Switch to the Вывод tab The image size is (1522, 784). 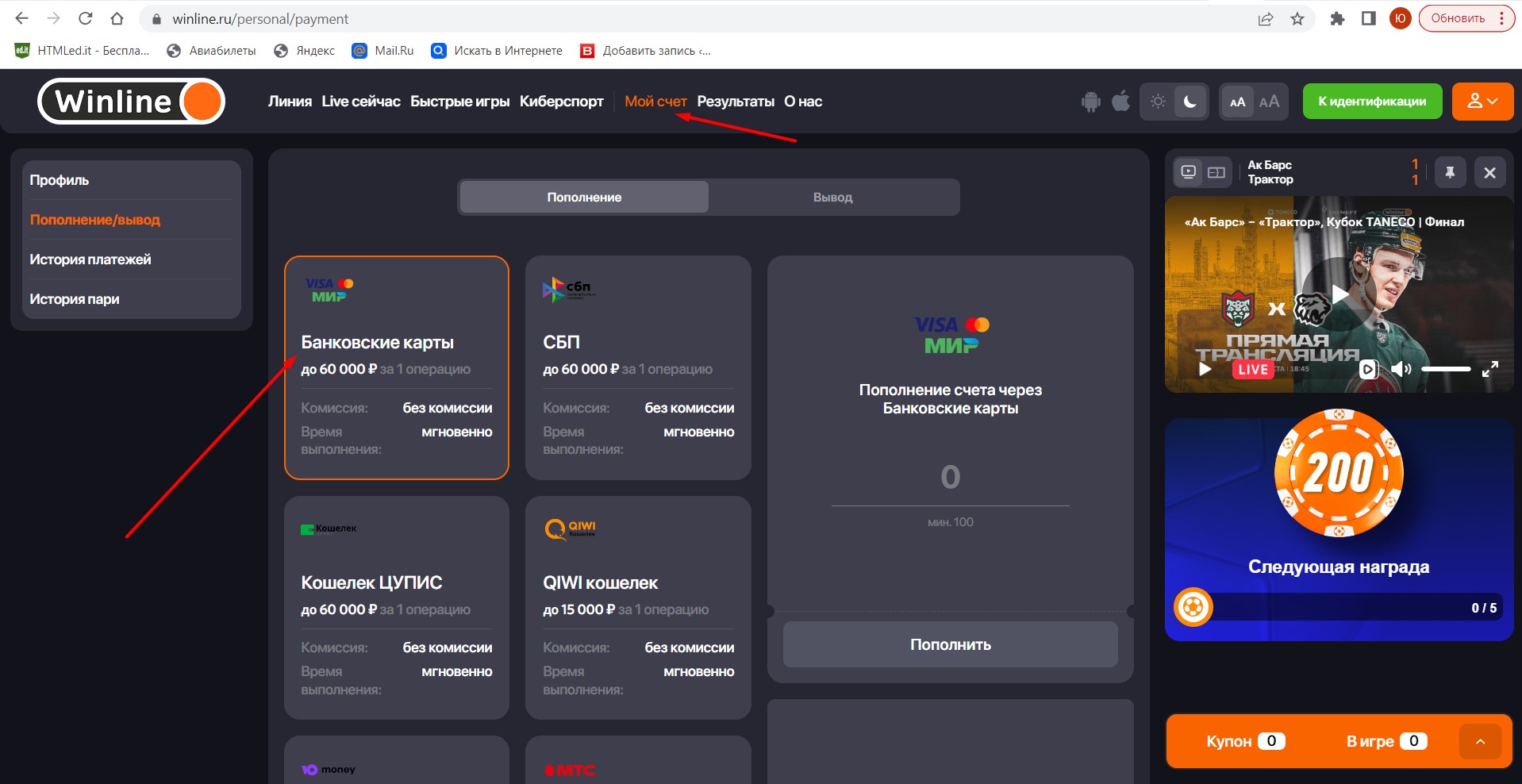832,197
